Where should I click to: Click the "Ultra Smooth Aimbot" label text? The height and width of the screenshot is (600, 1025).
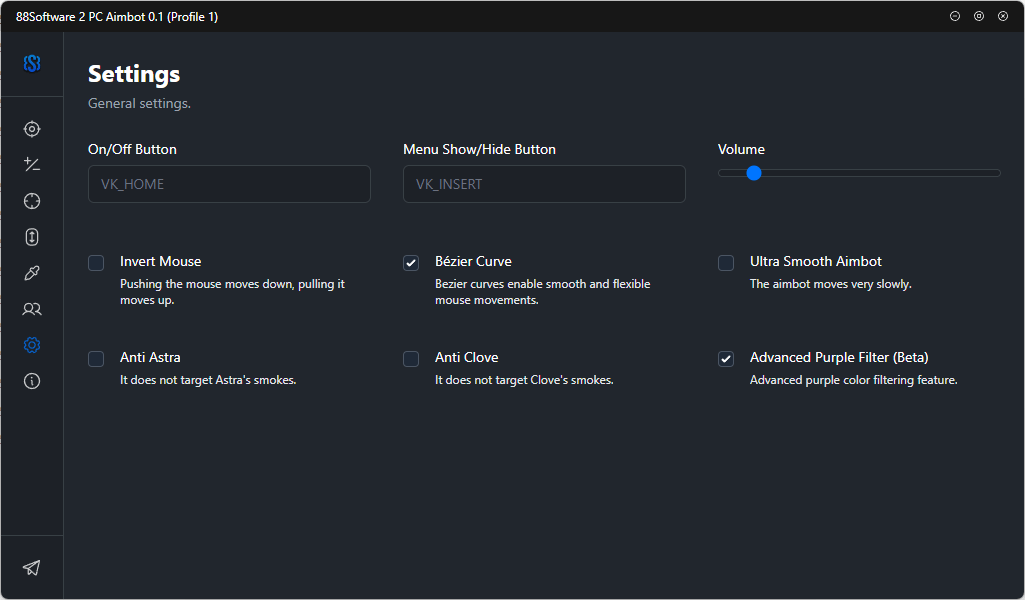[816, 261]
